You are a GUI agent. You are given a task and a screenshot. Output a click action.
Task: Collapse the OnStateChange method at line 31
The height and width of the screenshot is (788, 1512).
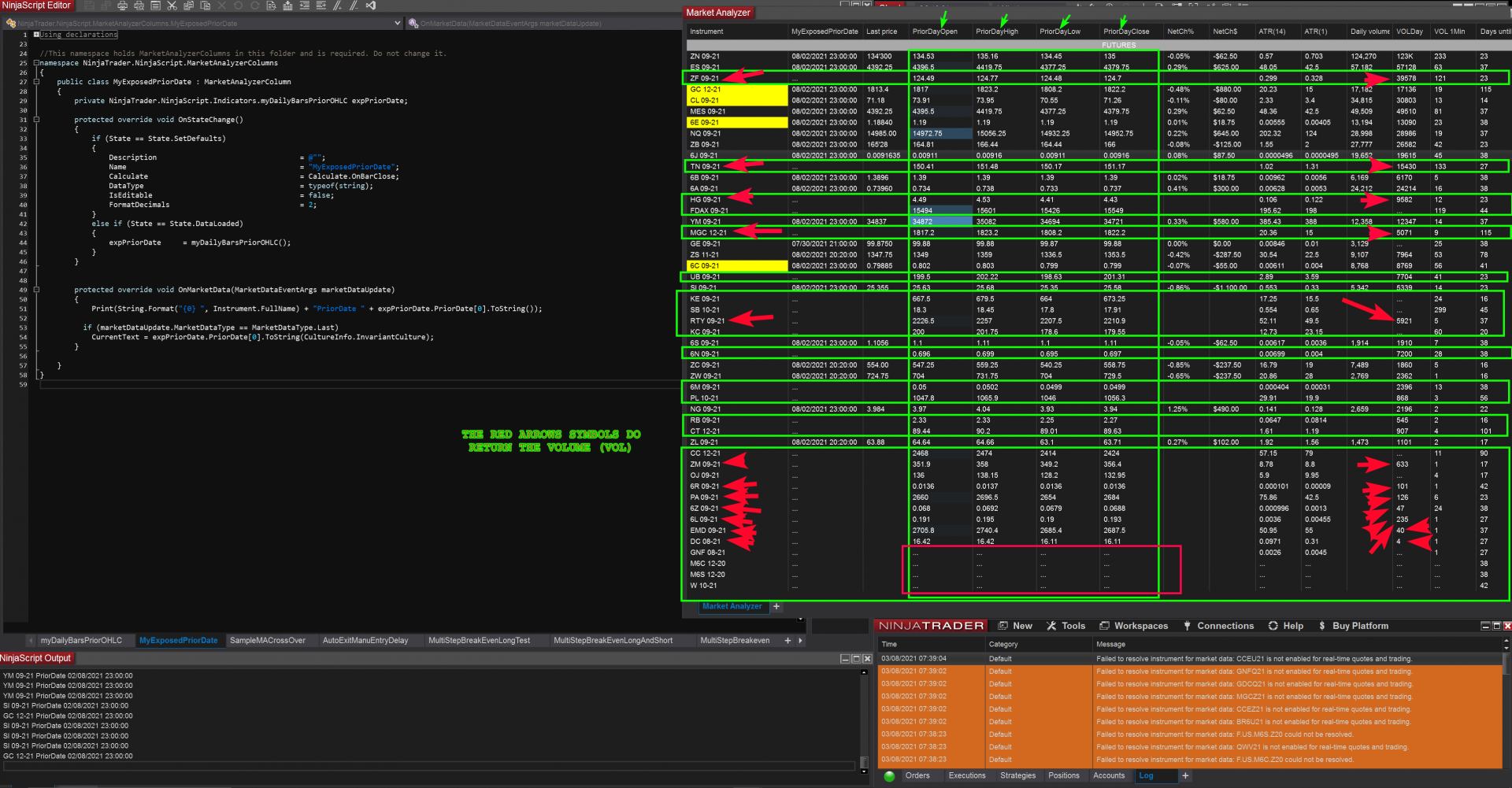pos(36,120)
